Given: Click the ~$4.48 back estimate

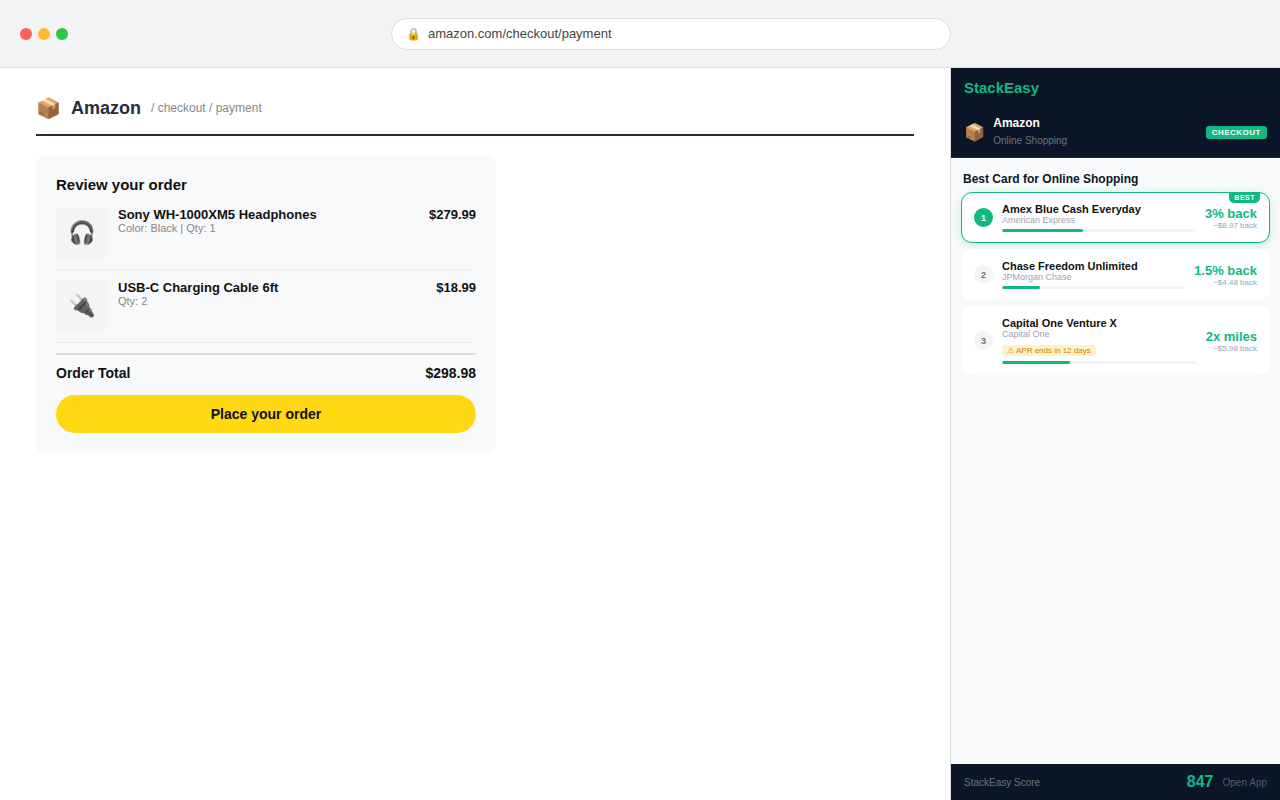Looking at the screenshot, I should point(1235,283).
